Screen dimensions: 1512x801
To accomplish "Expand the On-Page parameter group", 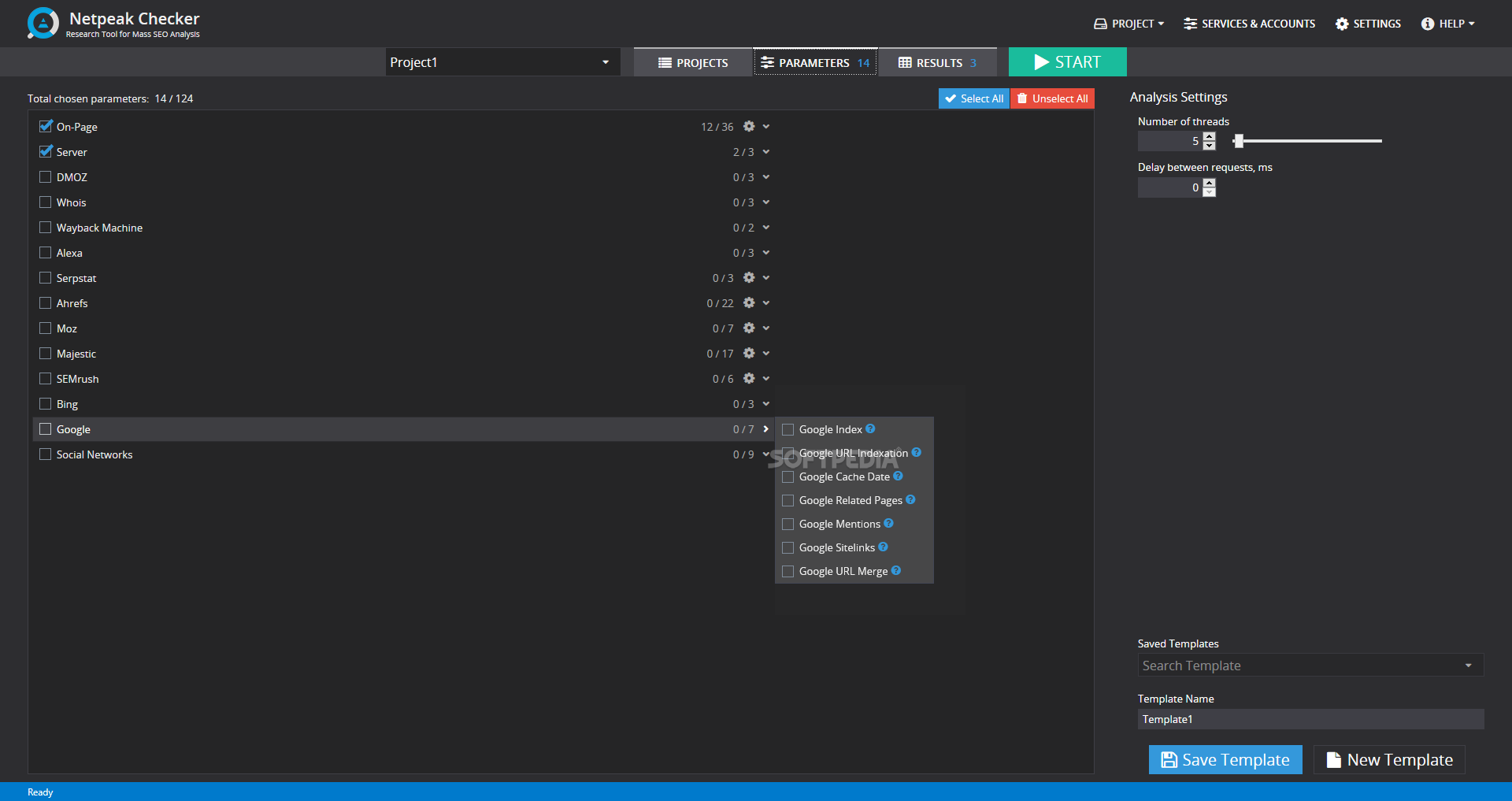I will pos(765,126).
